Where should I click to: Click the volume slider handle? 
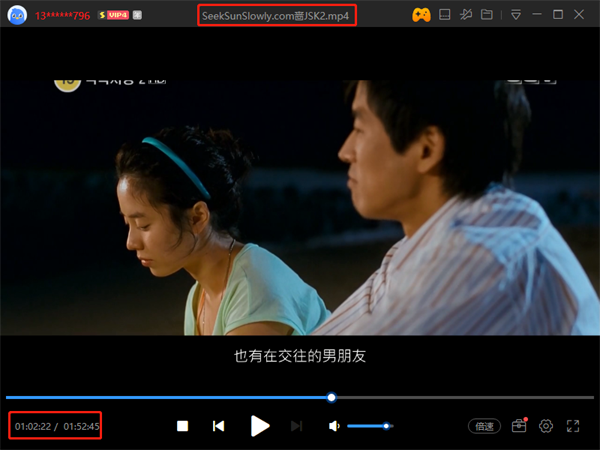coord(386,426)
